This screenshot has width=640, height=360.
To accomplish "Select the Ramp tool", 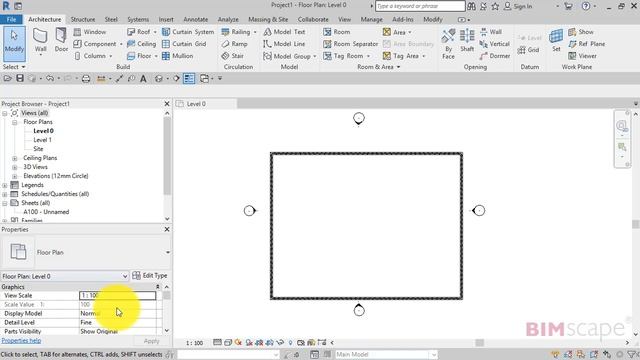I will tap(234, 44).
